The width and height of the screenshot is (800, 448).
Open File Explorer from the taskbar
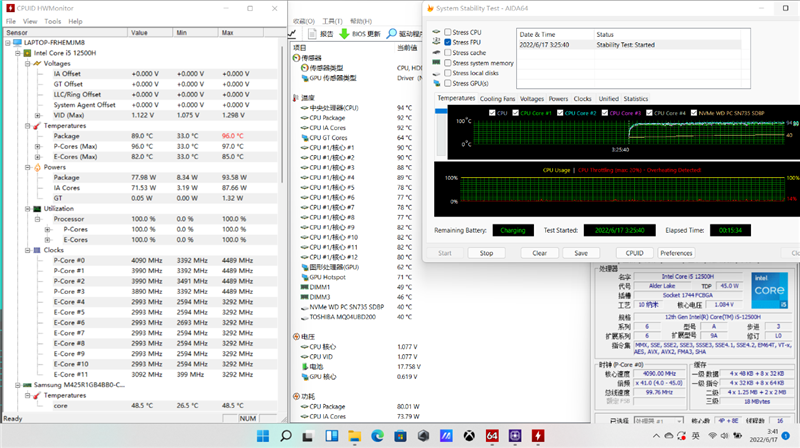click(355, 436)
